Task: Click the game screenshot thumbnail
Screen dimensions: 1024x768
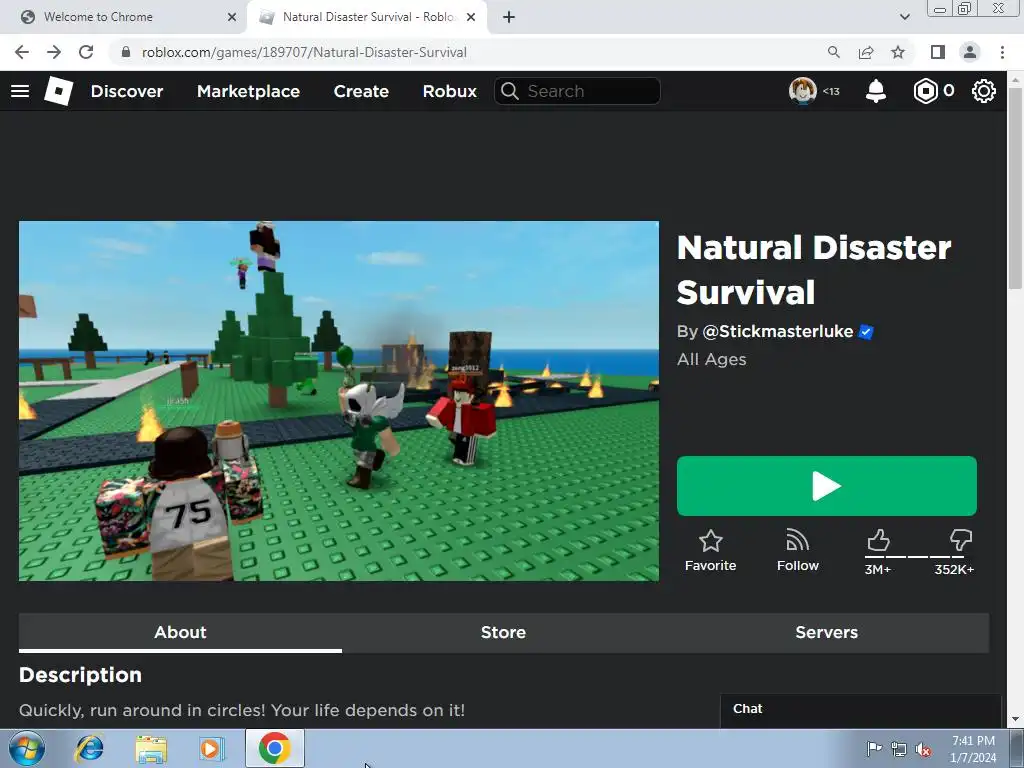Action: point(339,401)
